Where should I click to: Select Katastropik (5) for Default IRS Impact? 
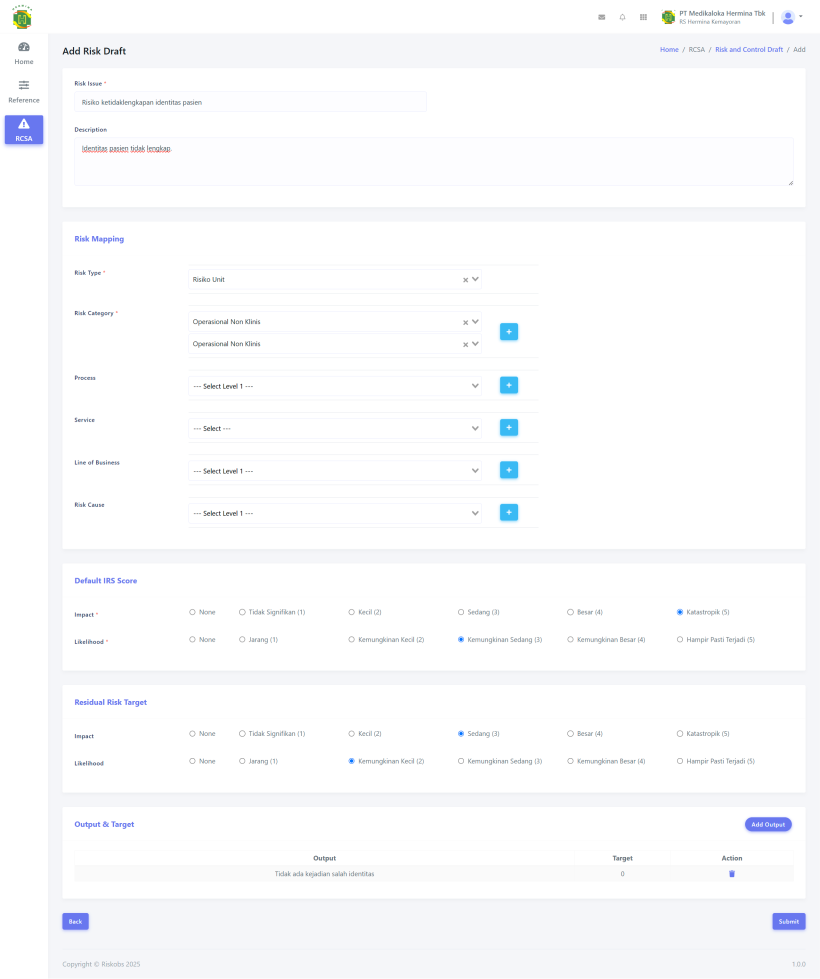(x=680, y=612)
